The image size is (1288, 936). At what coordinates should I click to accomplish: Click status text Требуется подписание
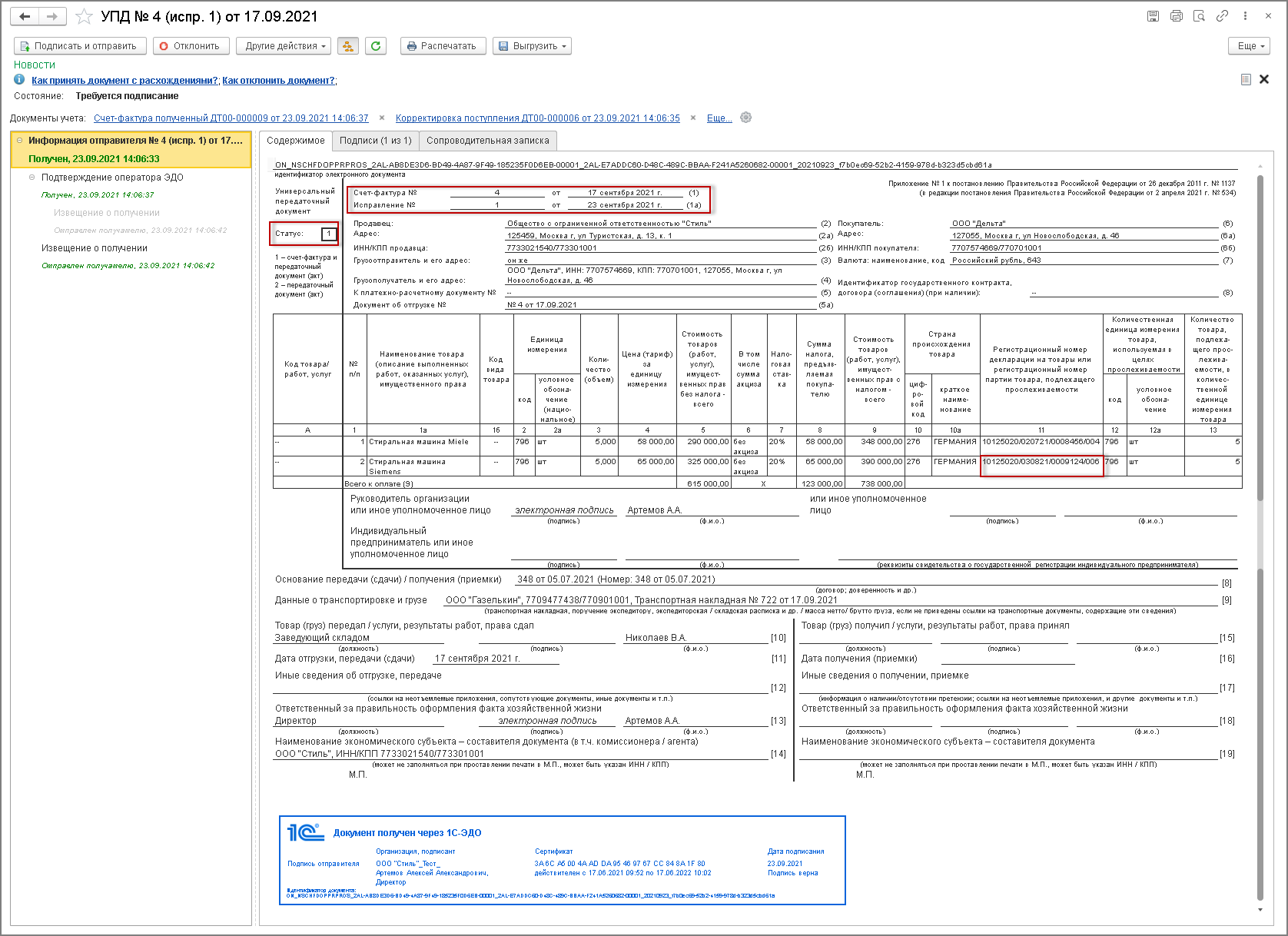point(127,96)
